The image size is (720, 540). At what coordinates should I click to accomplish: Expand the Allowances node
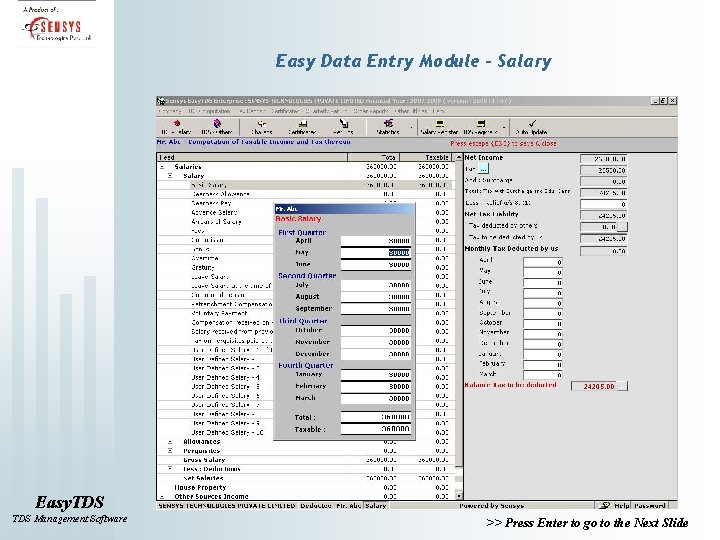tap(170, 441)
